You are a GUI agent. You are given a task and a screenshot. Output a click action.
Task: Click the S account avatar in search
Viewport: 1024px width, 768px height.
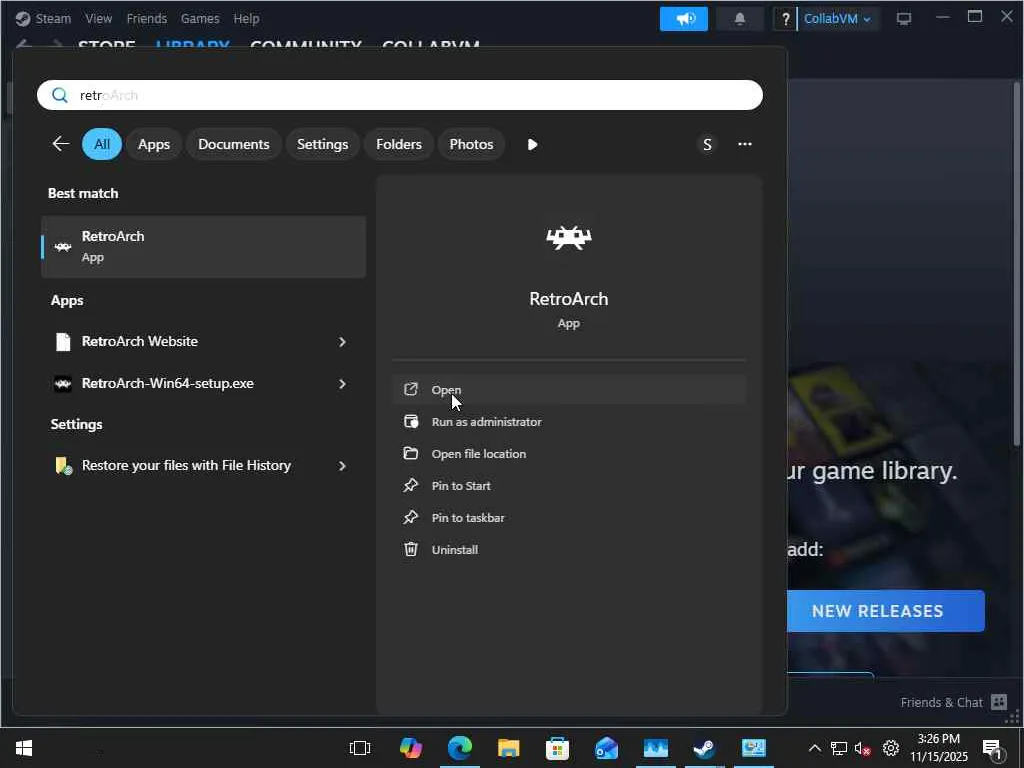707,144
